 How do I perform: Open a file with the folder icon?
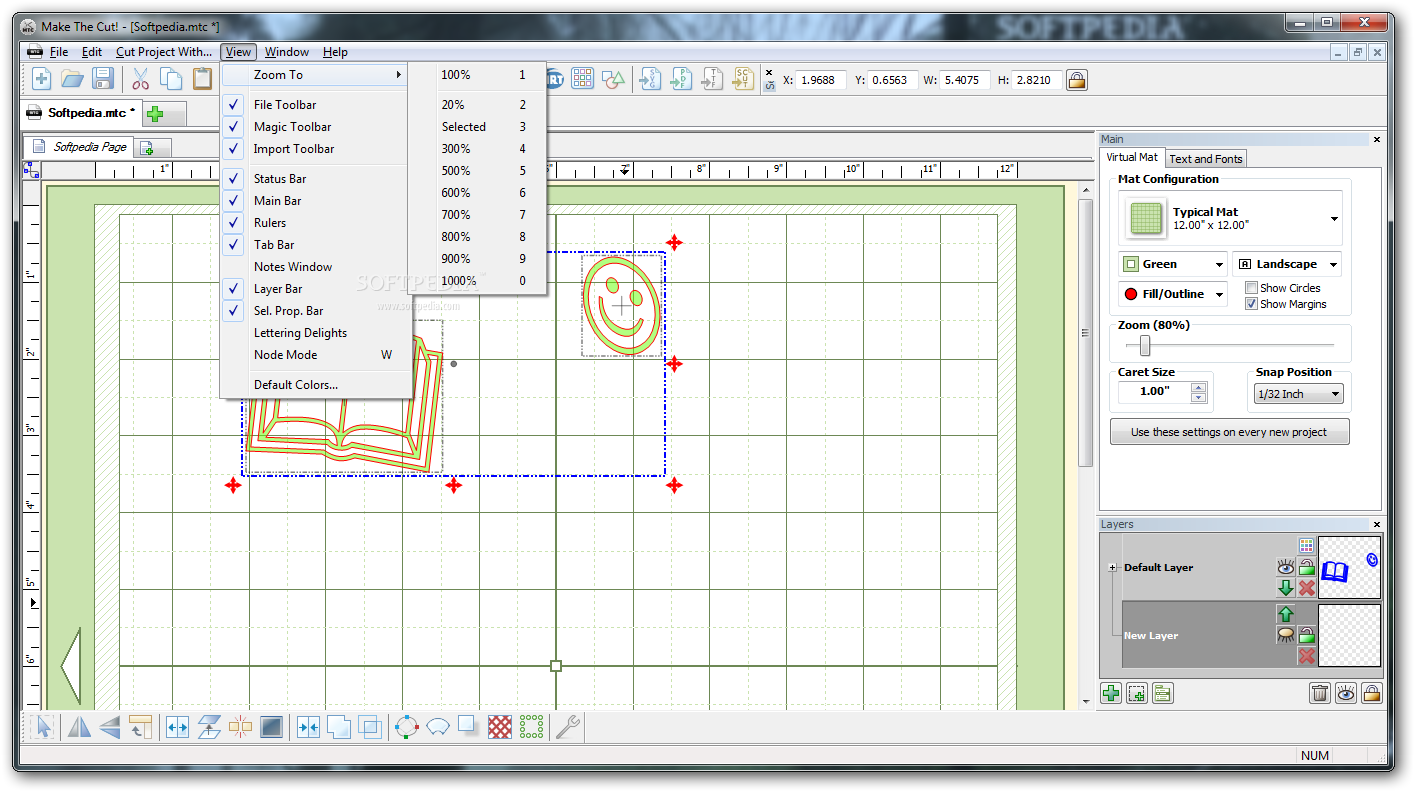click(x=72, y=79)
